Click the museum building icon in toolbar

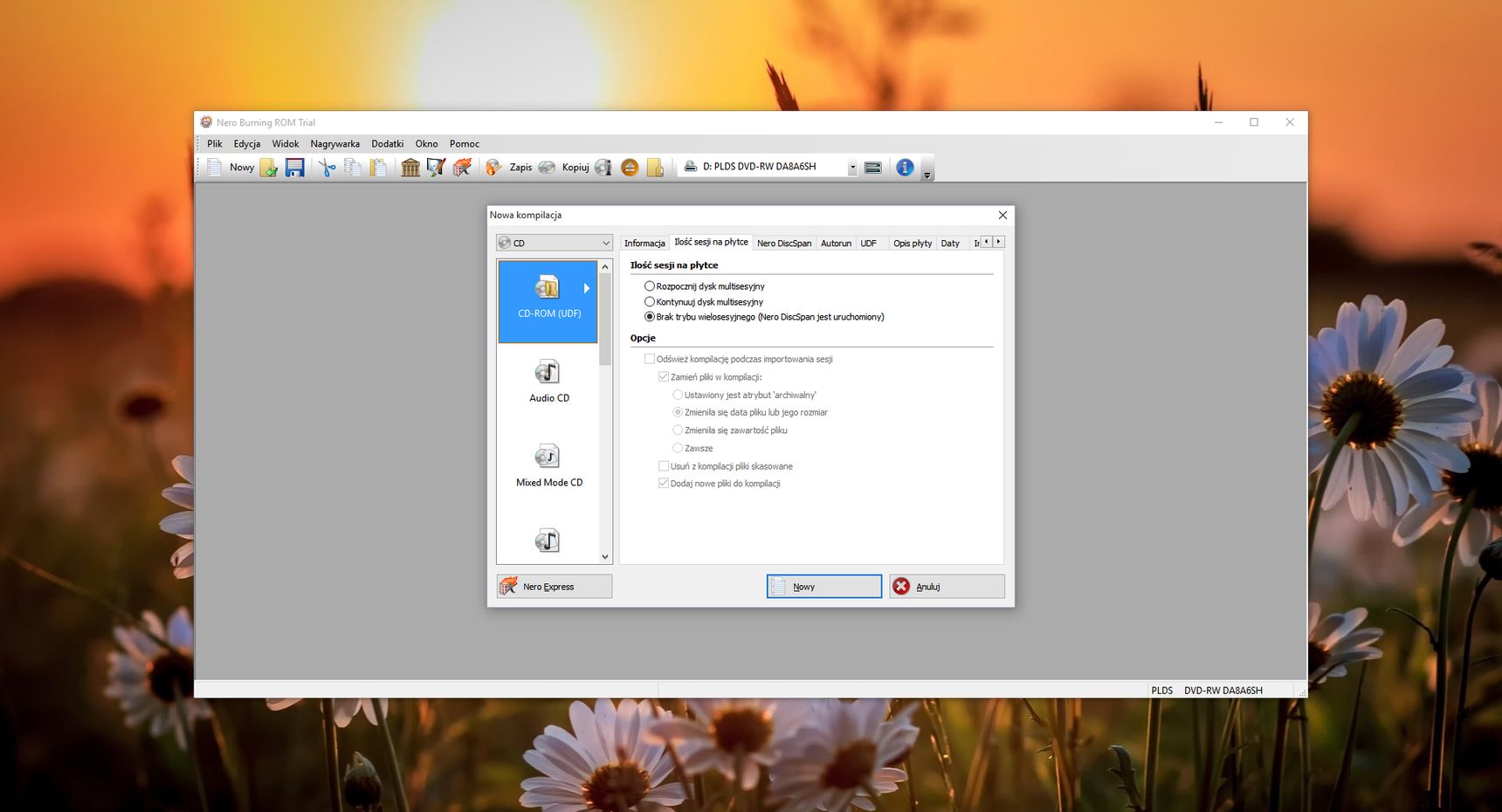(x=410, y=167)
